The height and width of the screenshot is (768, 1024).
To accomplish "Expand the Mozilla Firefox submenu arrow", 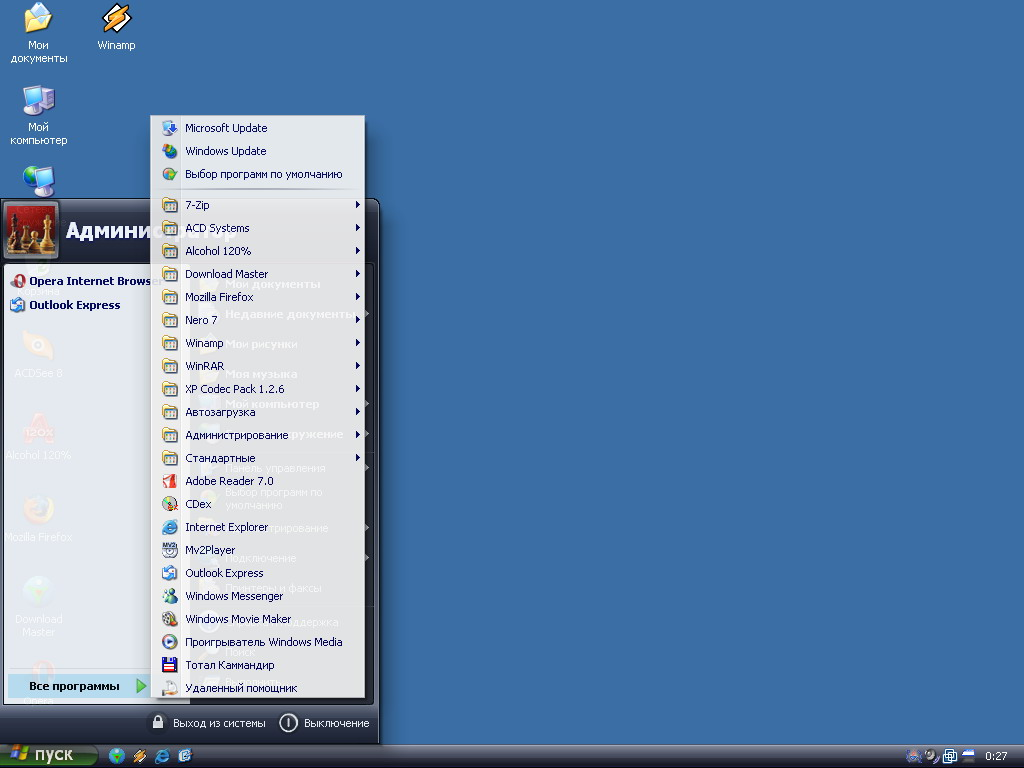I will [358, 297].
